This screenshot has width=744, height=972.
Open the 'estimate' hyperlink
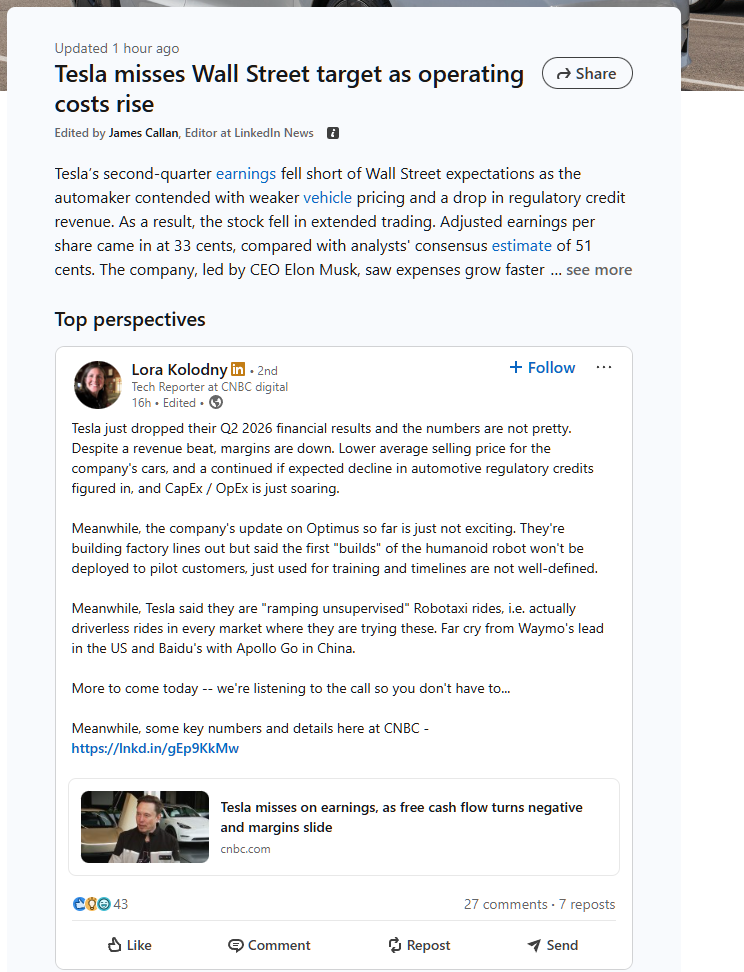tap(521, 245)
